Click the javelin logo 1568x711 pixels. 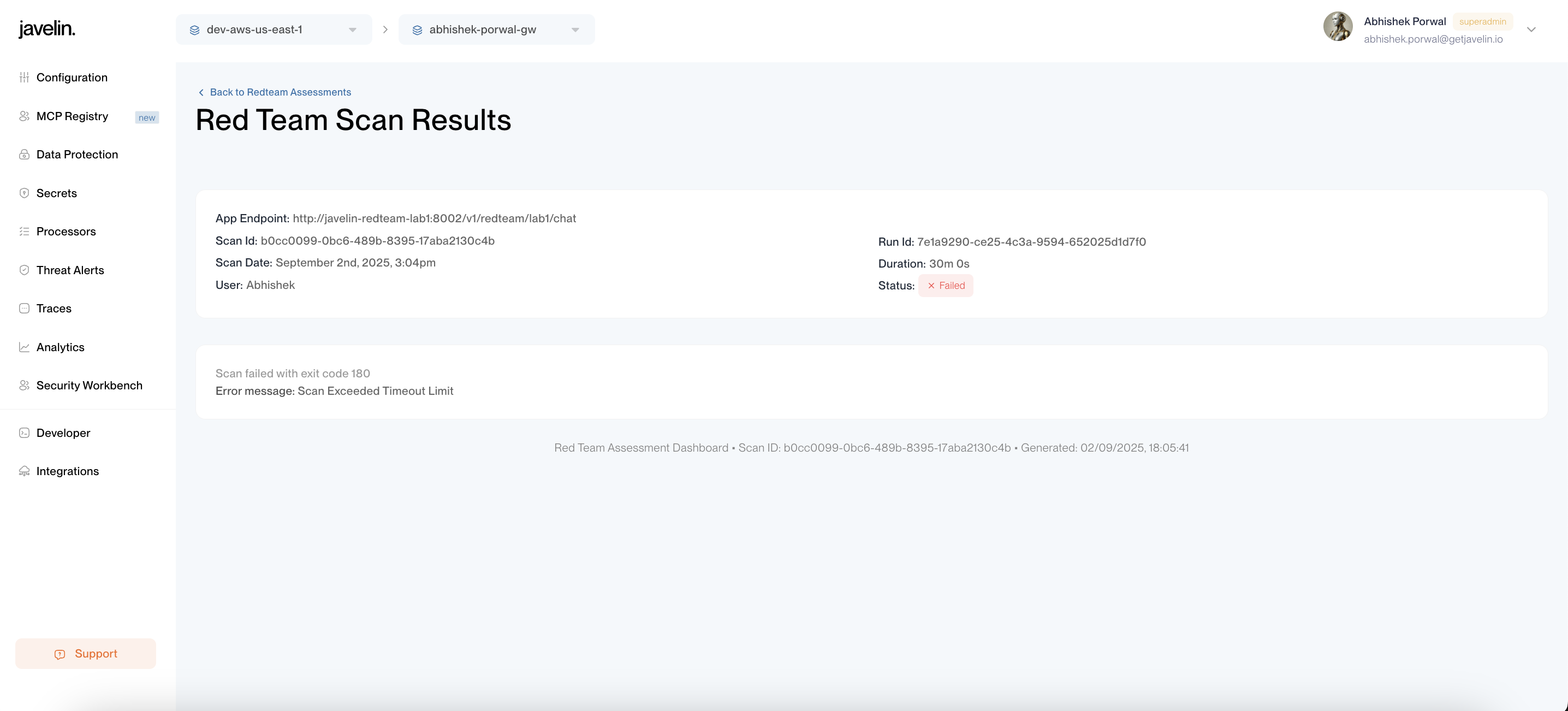47,28
